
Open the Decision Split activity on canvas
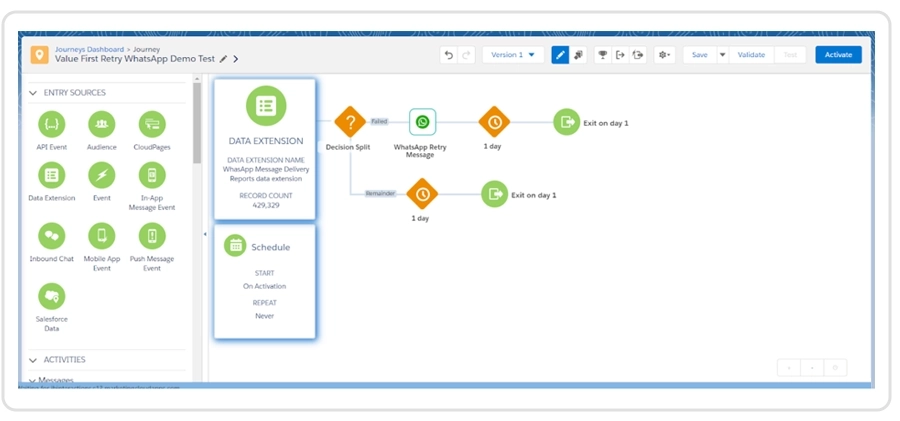pos(349,123)
